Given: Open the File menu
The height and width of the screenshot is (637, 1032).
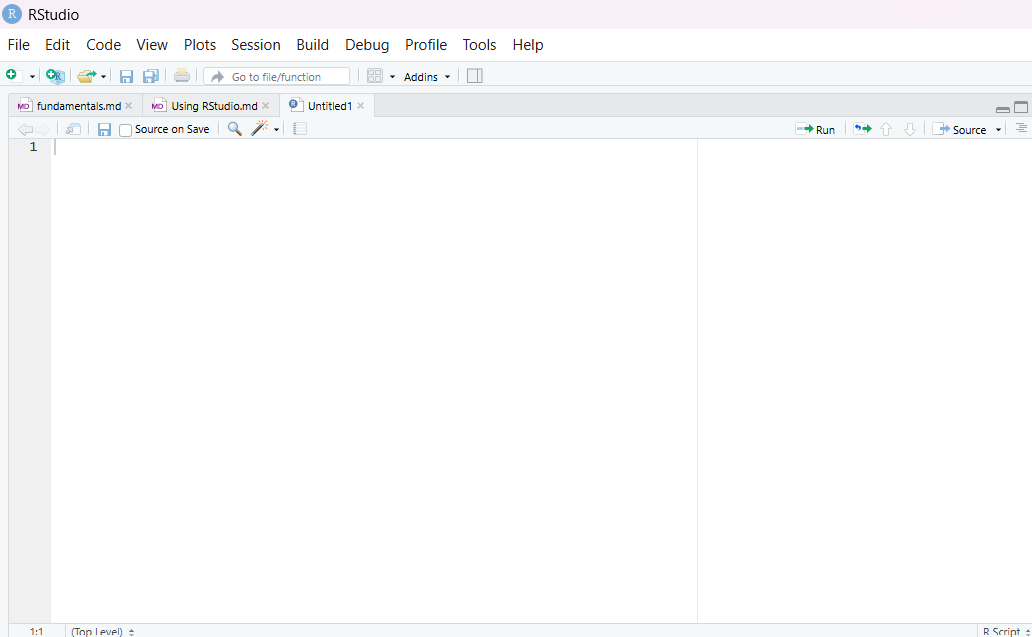Looking at the screenshot, I should coord(18,45).
